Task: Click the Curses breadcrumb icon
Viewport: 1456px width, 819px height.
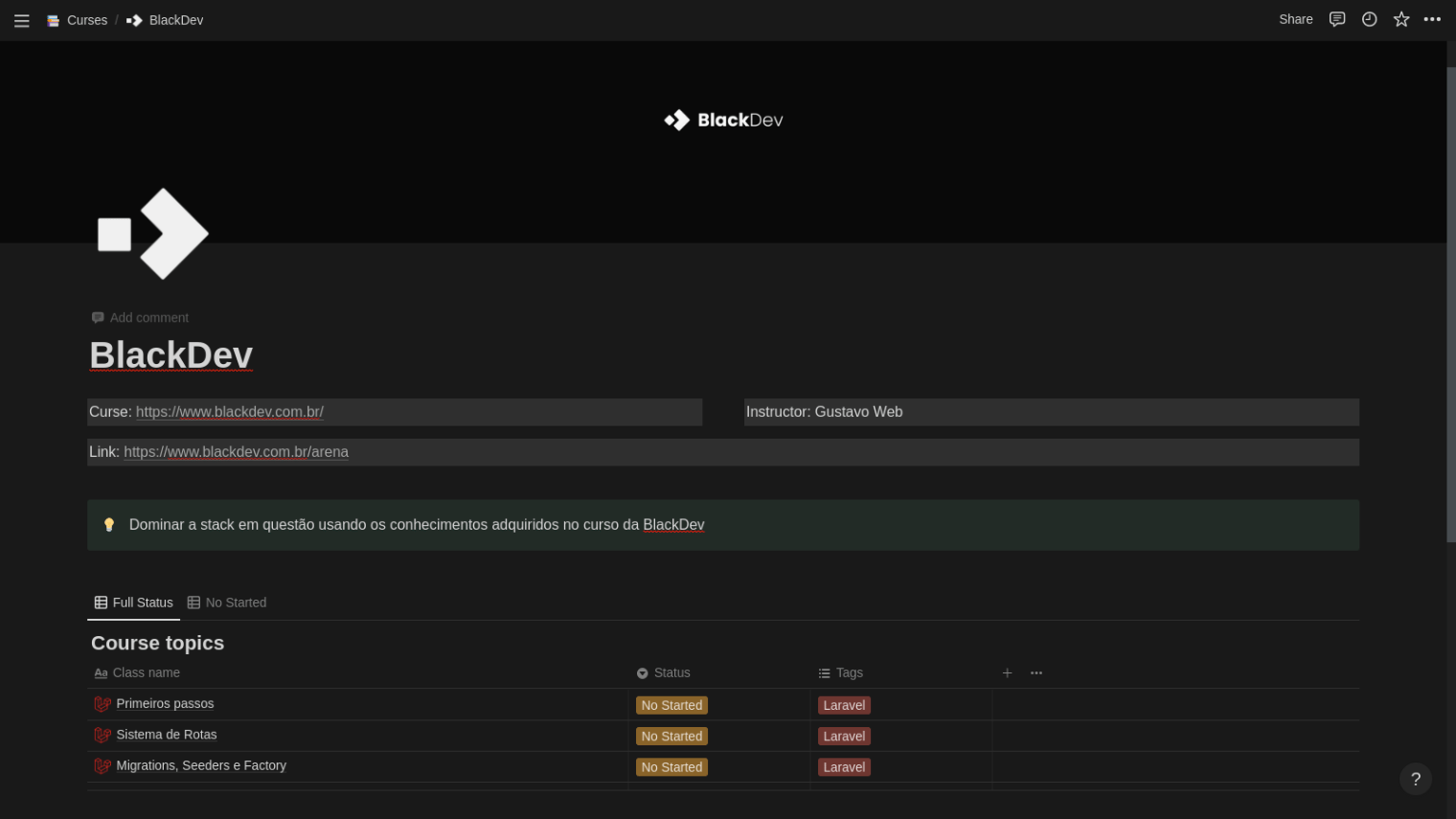Action: 53,20
